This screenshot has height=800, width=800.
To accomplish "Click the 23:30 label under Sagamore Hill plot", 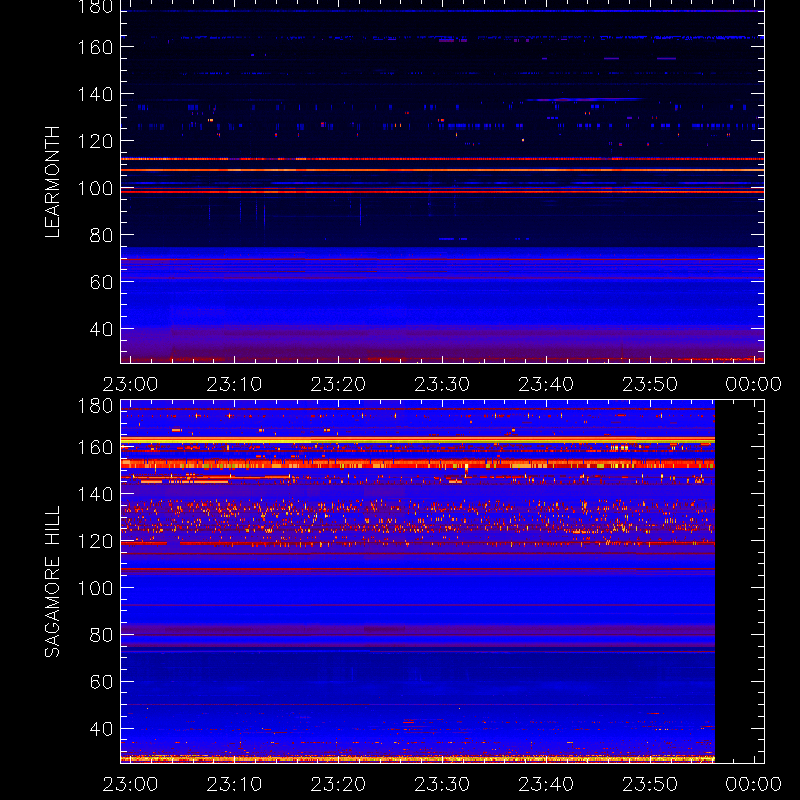I will [x=442, y=784].
